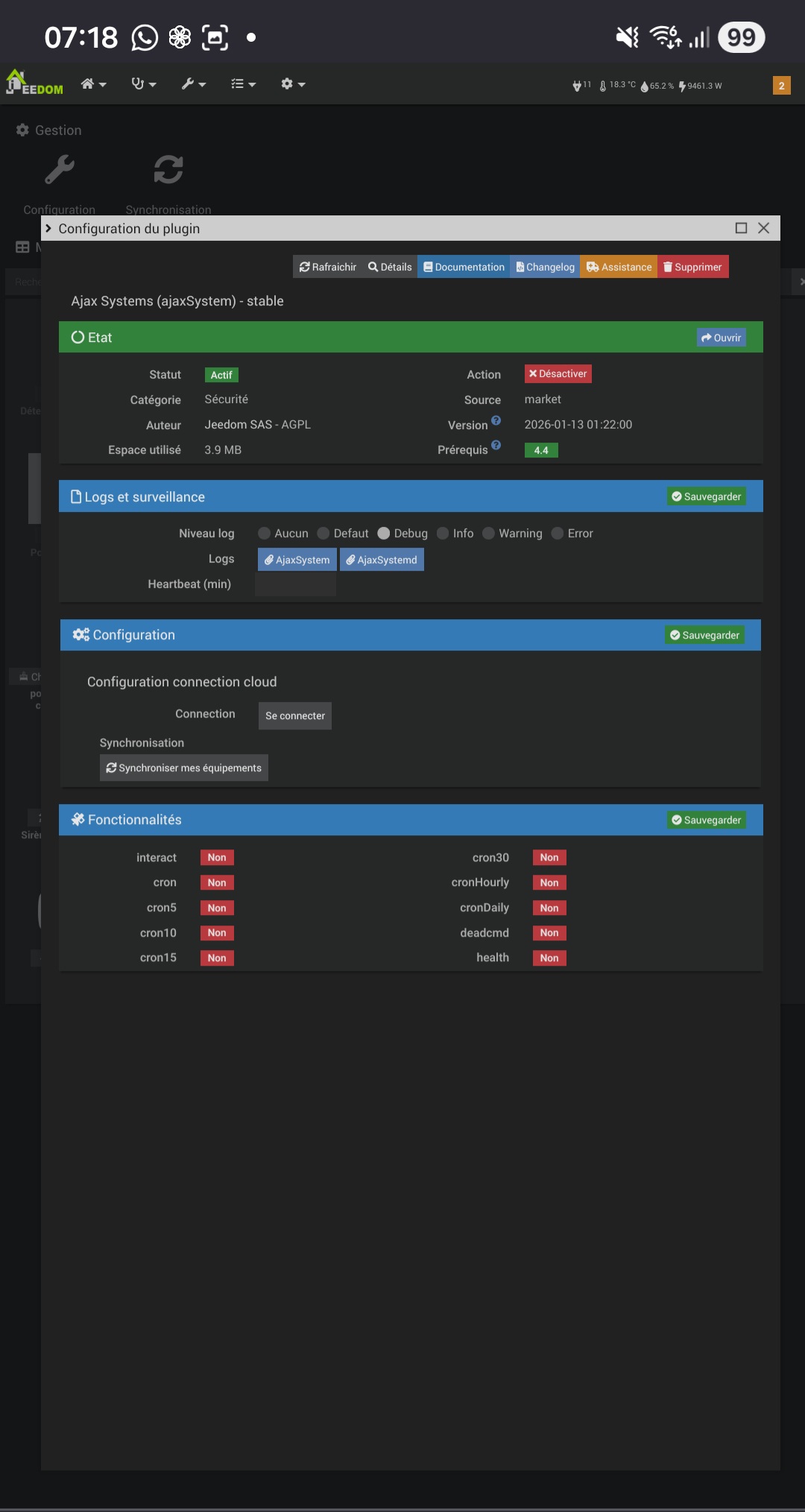Click the power 9461.3 W summary
Viewport: 805px width, 1512px height.
tap(700, 86)
